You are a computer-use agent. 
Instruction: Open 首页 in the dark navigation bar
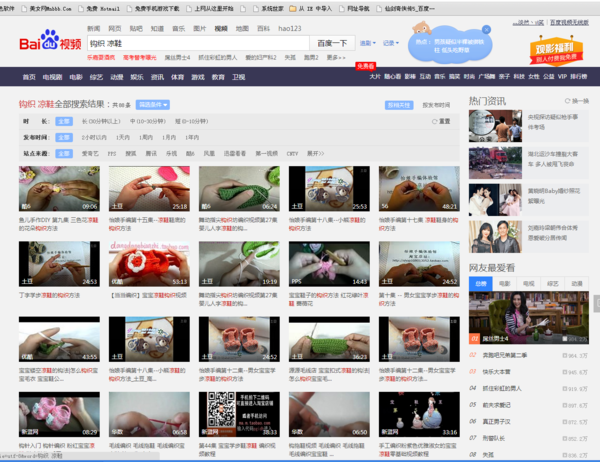pos(29,77)
